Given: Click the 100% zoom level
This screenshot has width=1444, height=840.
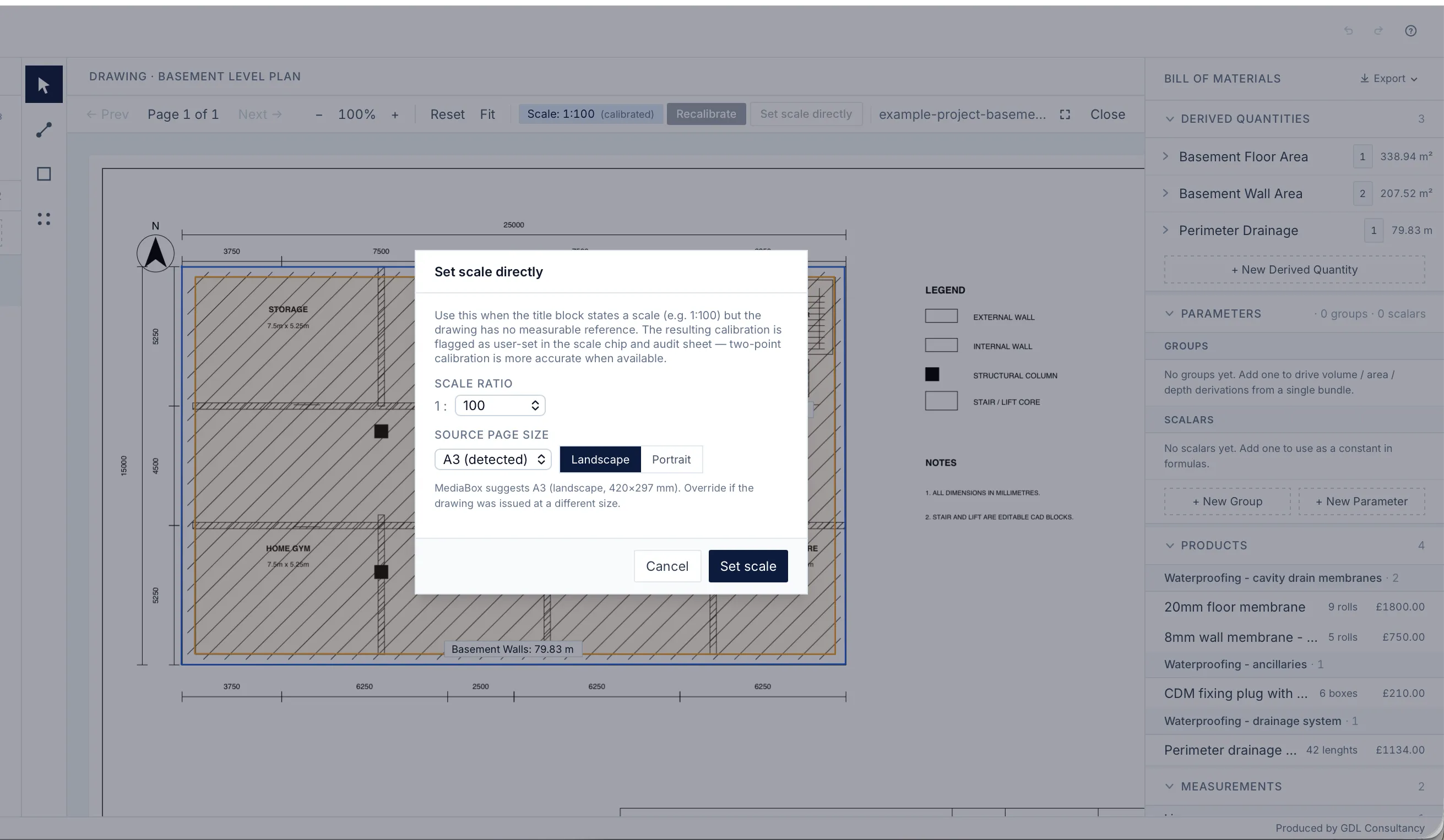Looking at the screenshot, I should coord(356,114).
